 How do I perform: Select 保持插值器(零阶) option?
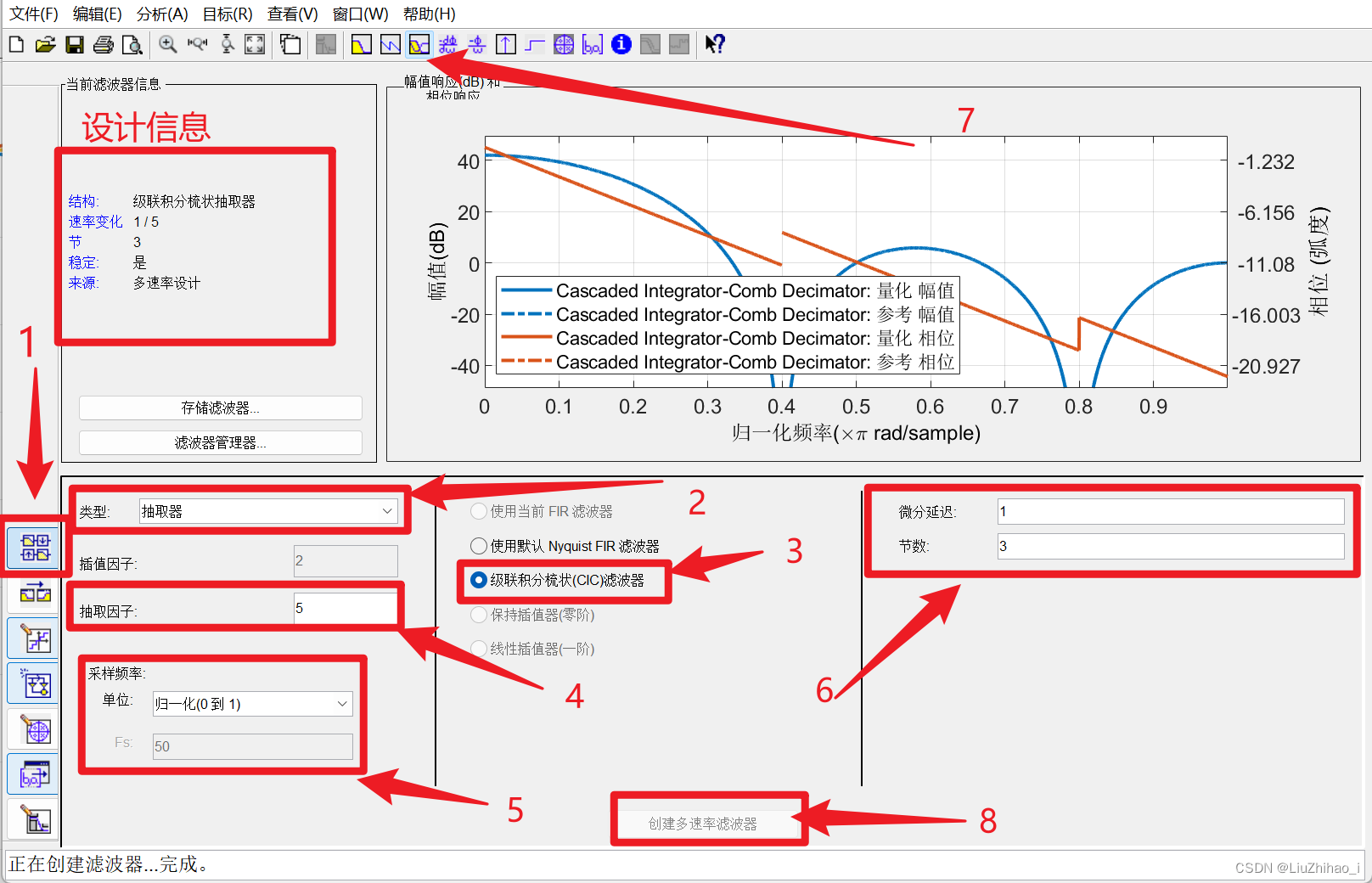pyautogui.click(x=478, y=615)
